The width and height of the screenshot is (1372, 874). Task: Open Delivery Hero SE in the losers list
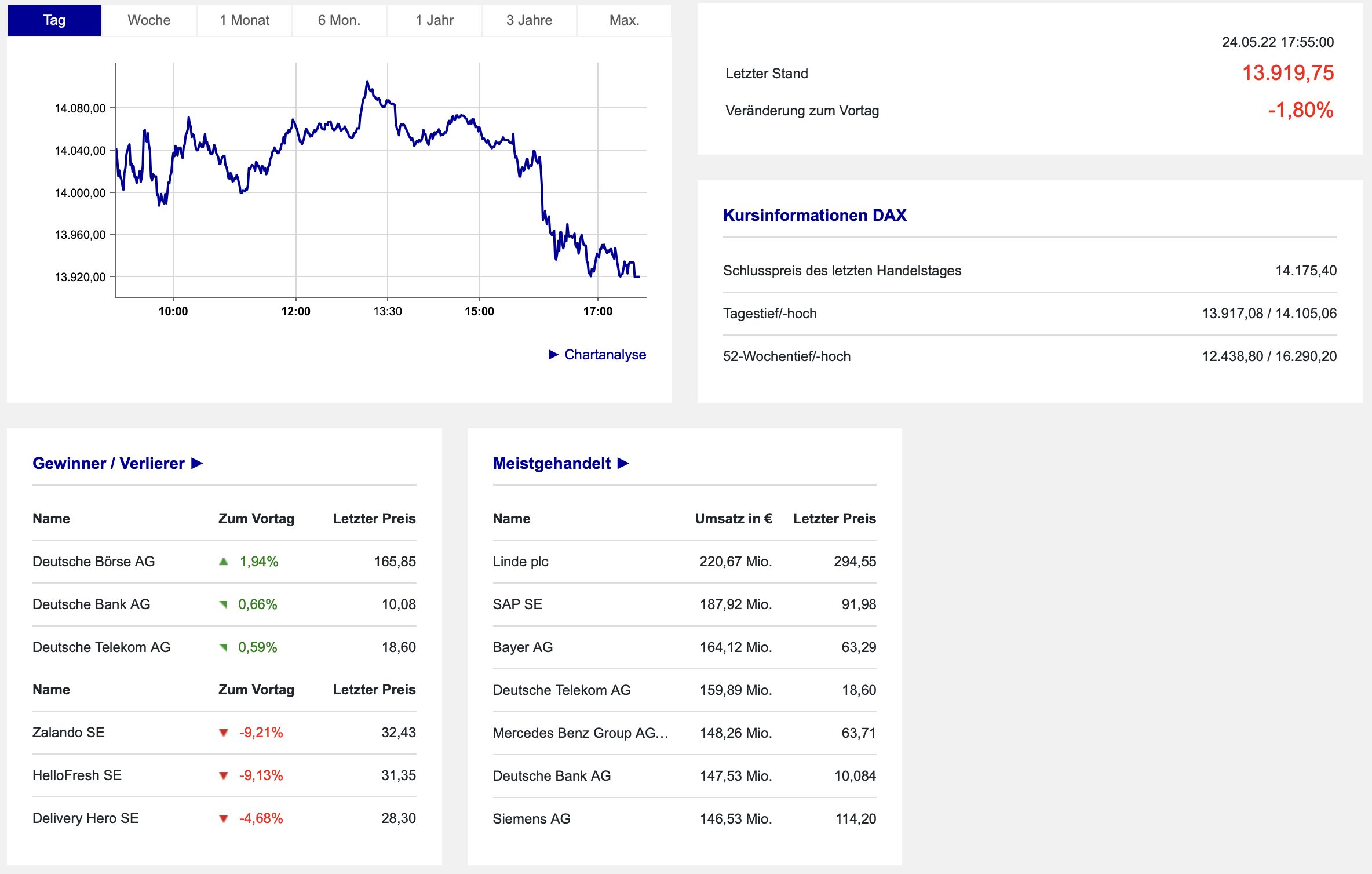(x=86, y=818)
